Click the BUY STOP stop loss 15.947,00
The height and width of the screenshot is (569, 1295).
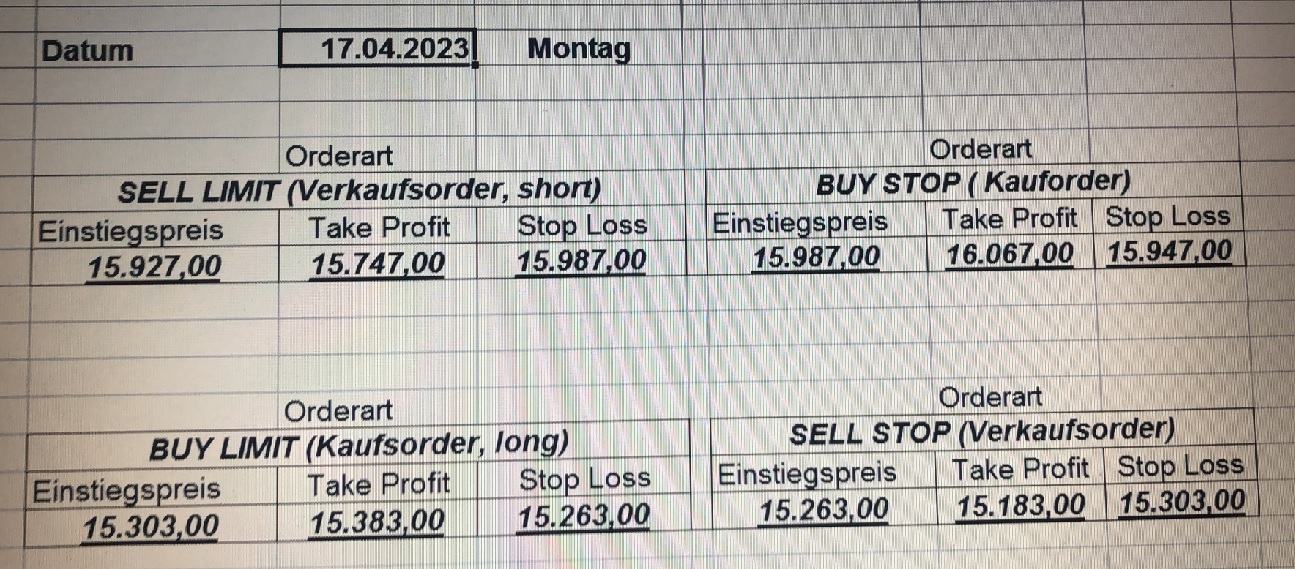point(1170,250)
